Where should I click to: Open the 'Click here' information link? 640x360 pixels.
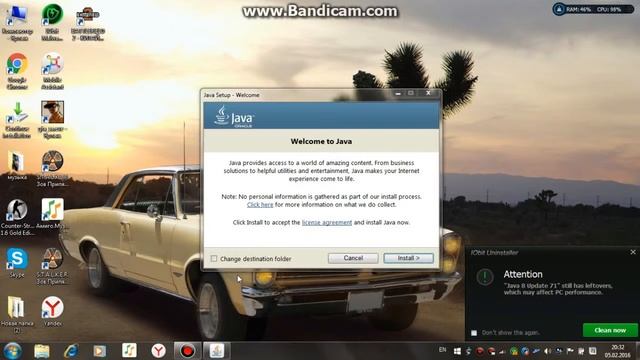tap(260, 204)
